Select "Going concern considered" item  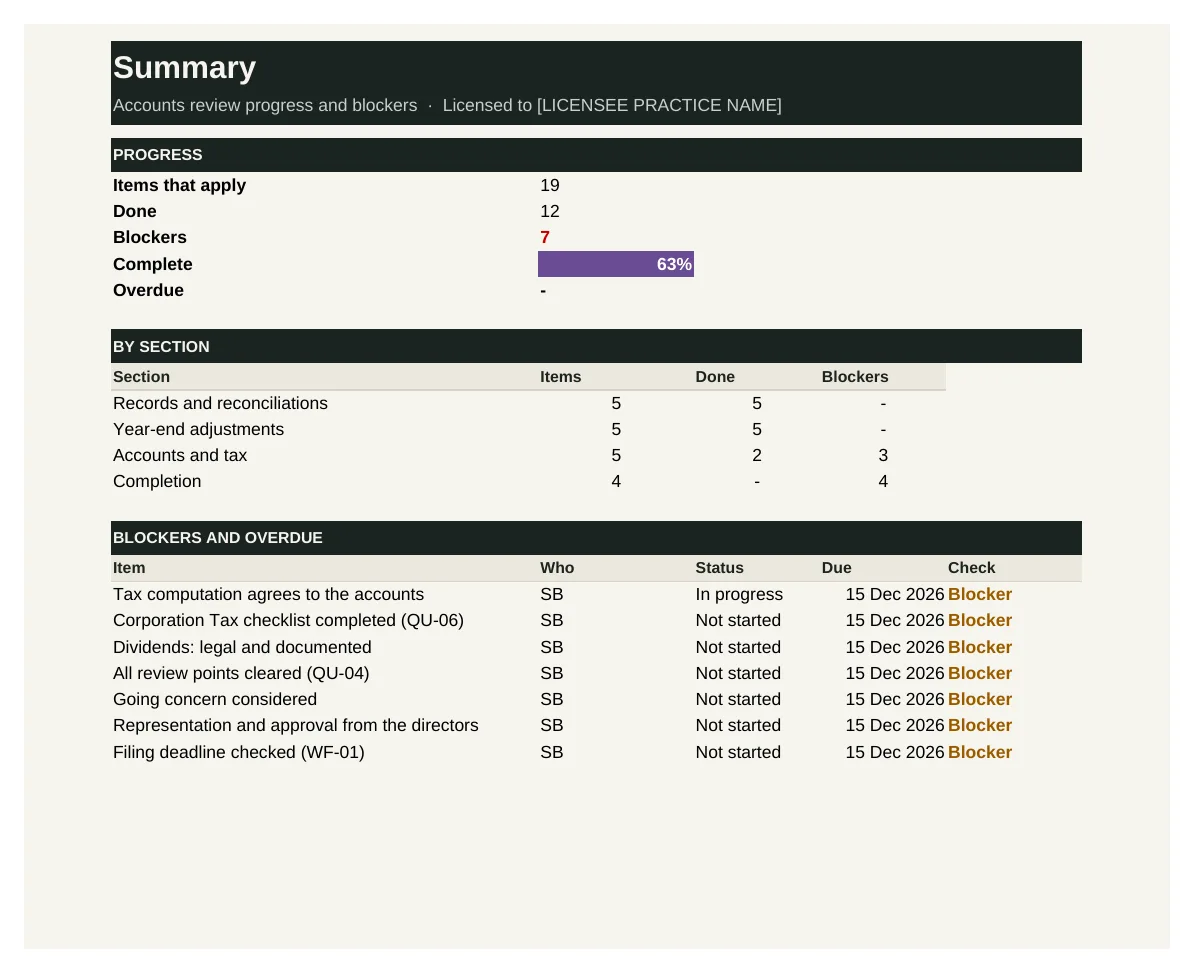tap(215, 699)
